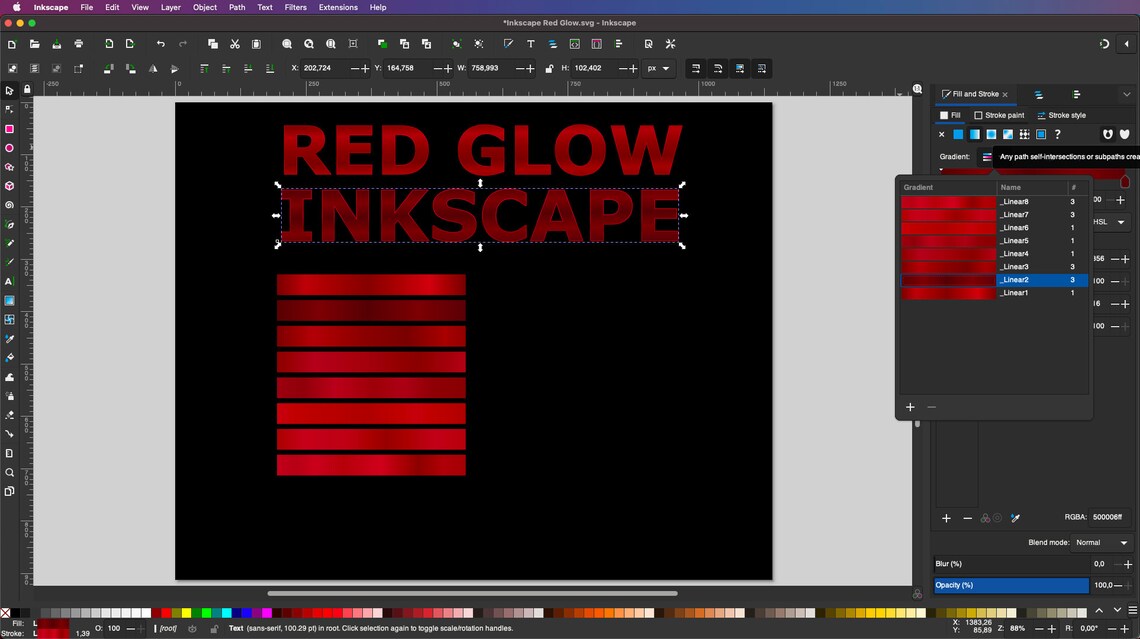Screen dimensions: 1140x639
Task: Collapse the Fill and Stroke panel via chevron
Action: (1127, 94)
